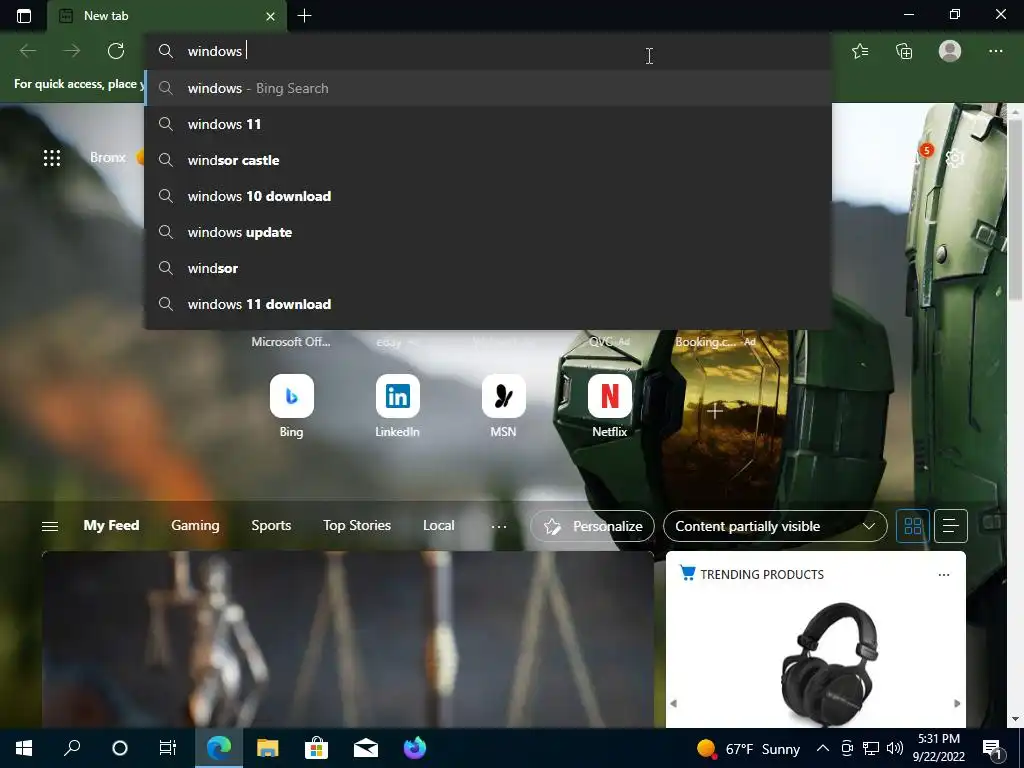Screen dimensions: 1024x768
Task: Switch feed to list layout view
Action: point(950,526)
